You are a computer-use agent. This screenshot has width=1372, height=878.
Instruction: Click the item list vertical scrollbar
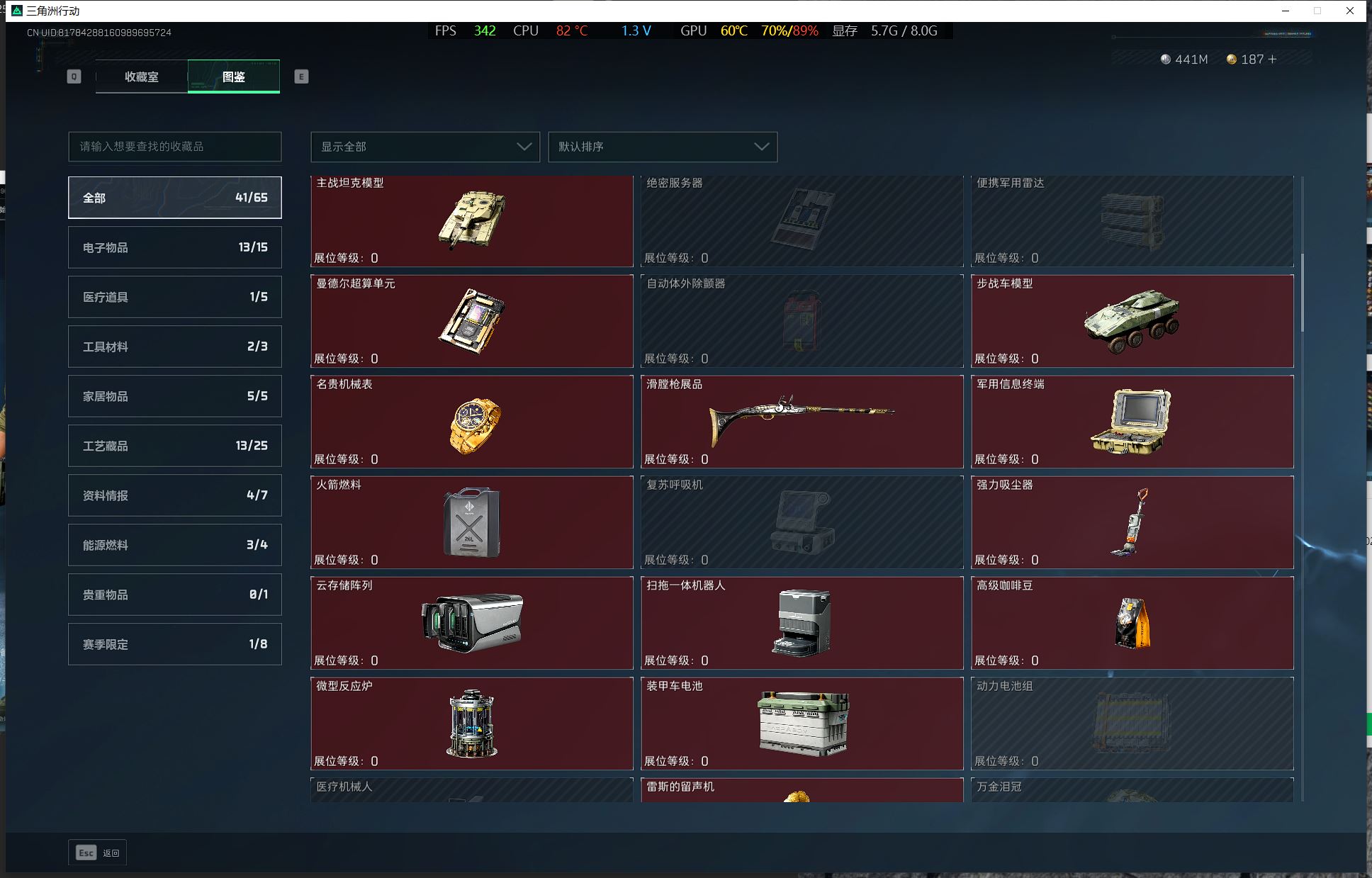(x=1303, y=292)
